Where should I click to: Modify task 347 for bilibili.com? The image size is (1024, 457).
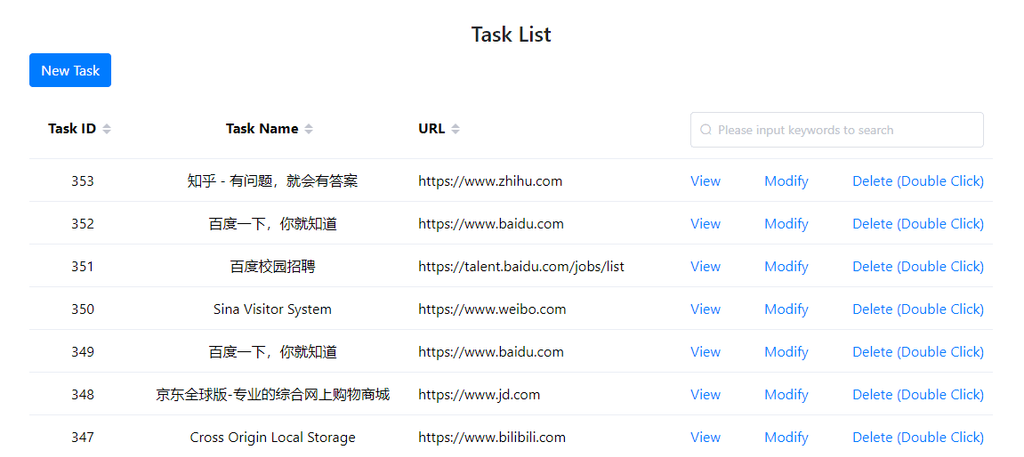click(786, 437)
